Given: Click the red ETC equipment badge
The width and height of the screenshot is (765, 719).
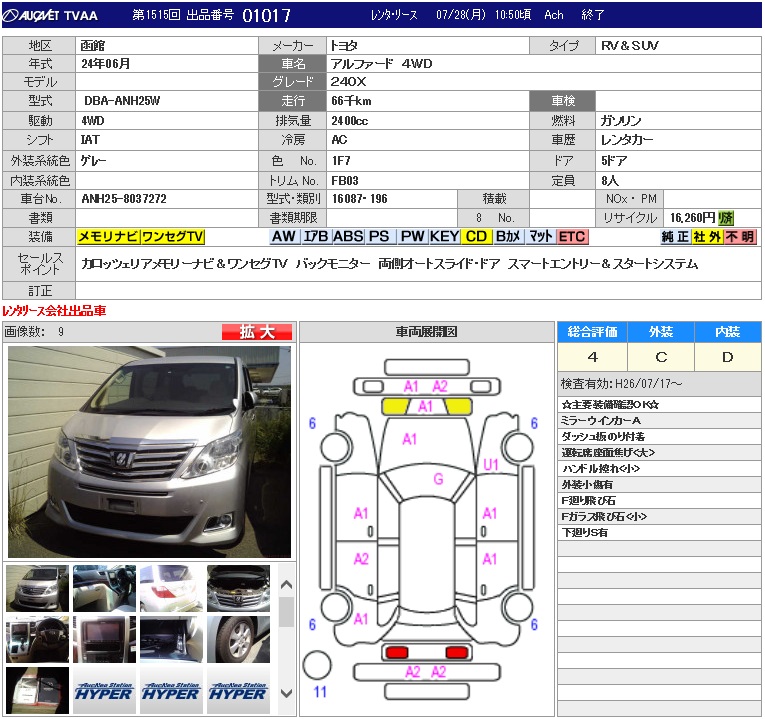Looking at the screenshot, I should [x=572, y=237].
